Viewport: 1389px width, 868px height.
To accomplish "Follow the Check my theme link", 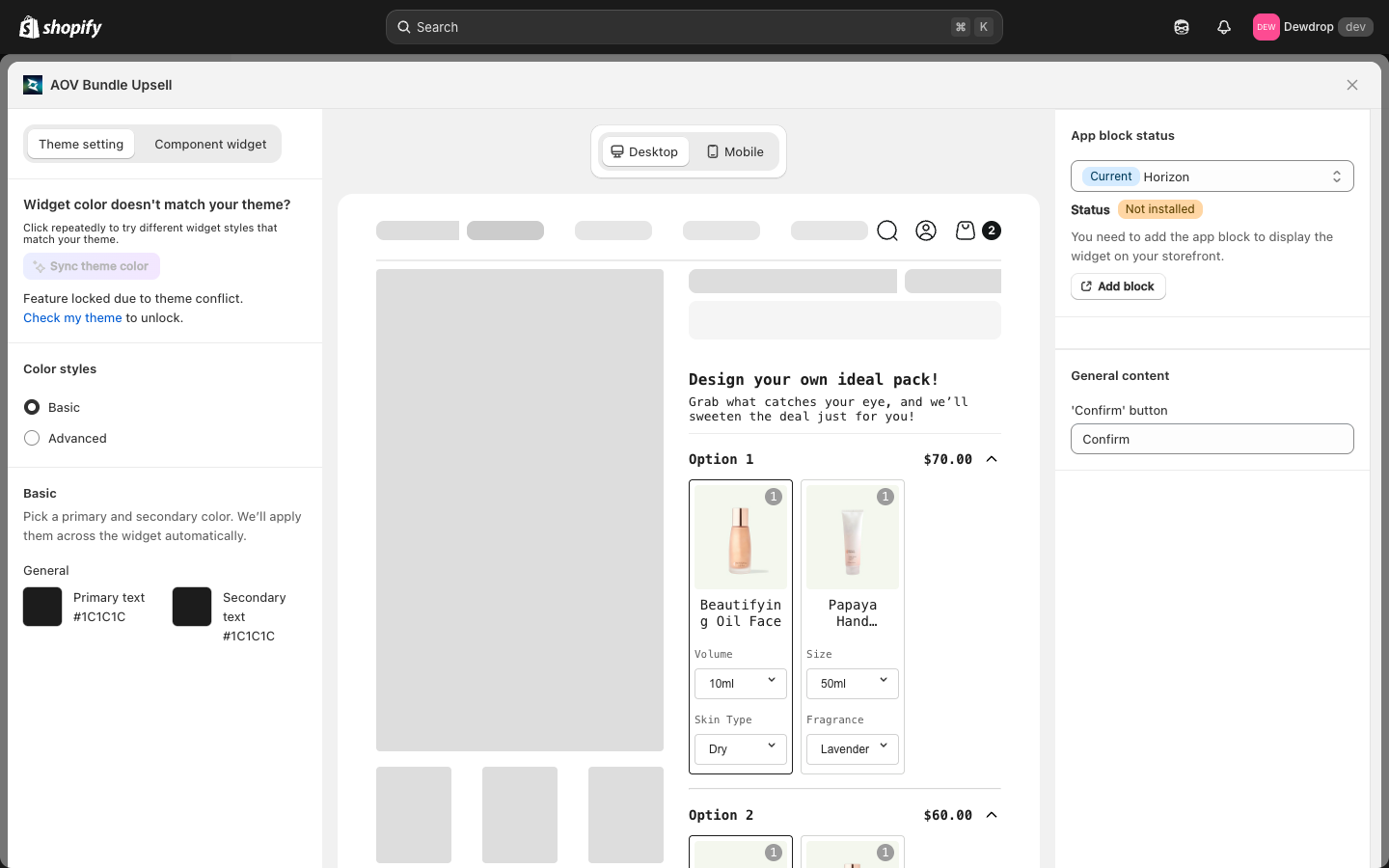I will (x=72, y=317).
